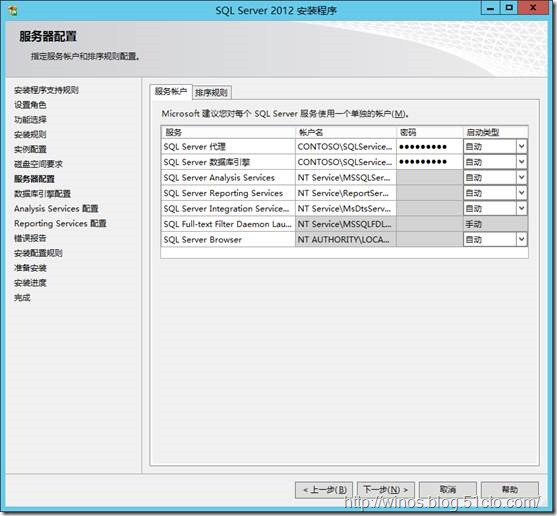This screenshot has height=516, width=557.
Task: Select SQL Server Integration Service row
Action: [x=228, y=208]
